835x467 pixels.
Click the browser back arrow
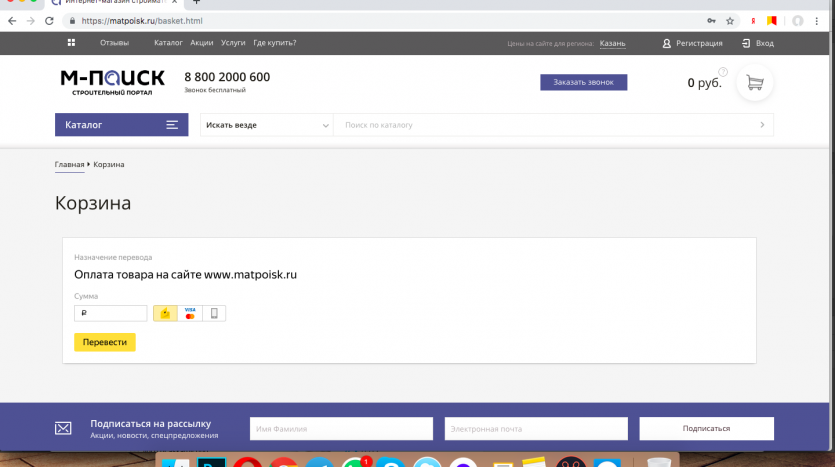point(11,20)
